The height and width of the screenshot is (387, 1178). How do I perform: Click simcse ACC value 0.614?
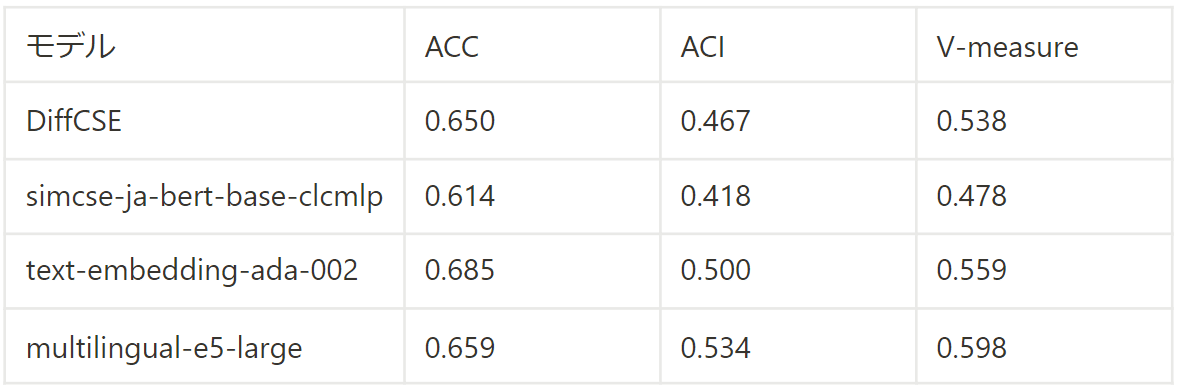click(460, 196)
